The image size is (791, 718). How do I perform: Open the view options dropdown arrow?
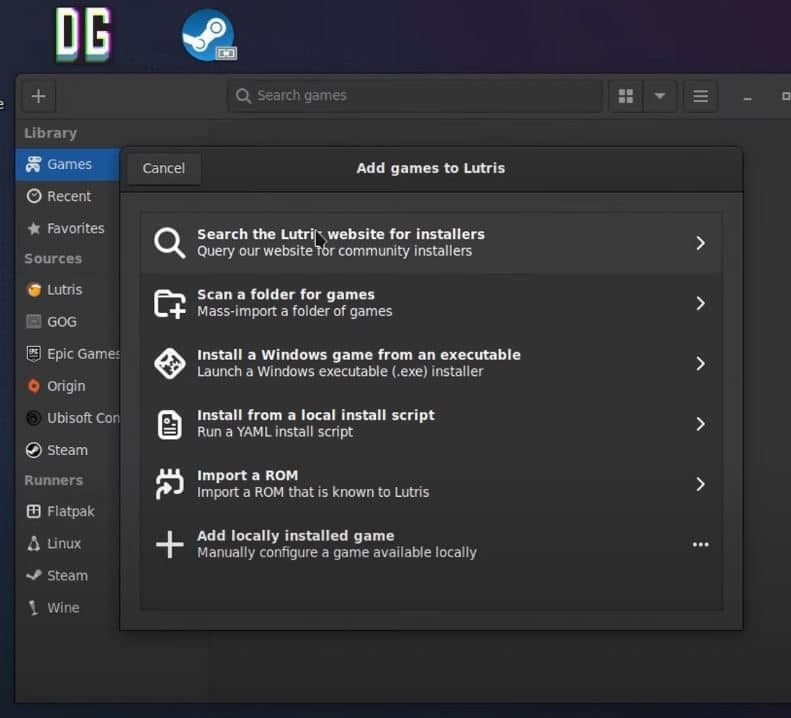coord(659,96)
